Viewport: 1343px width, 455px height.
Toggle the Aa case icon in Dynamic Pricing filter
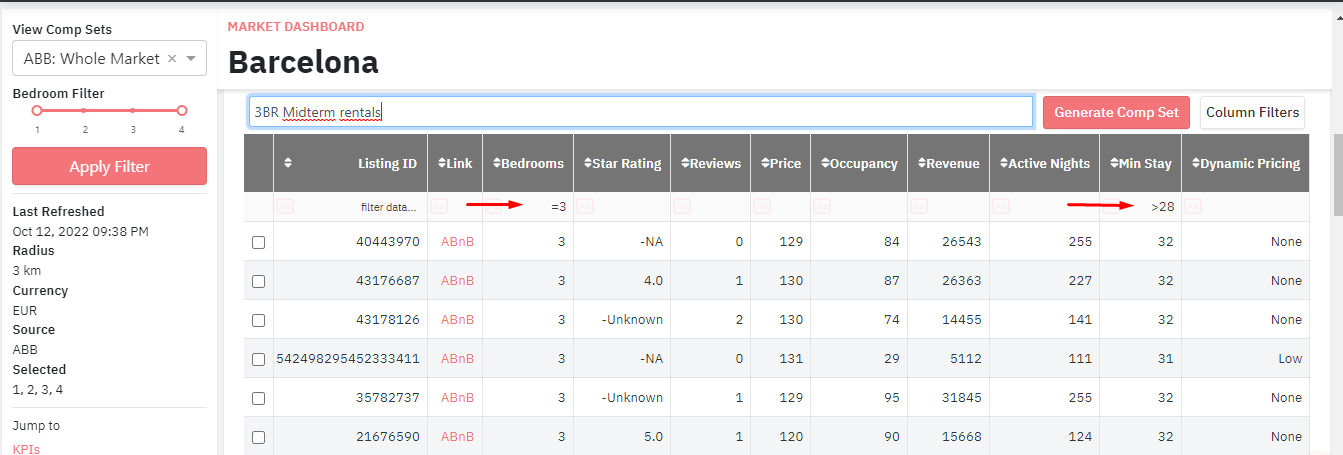[1192, 207]
